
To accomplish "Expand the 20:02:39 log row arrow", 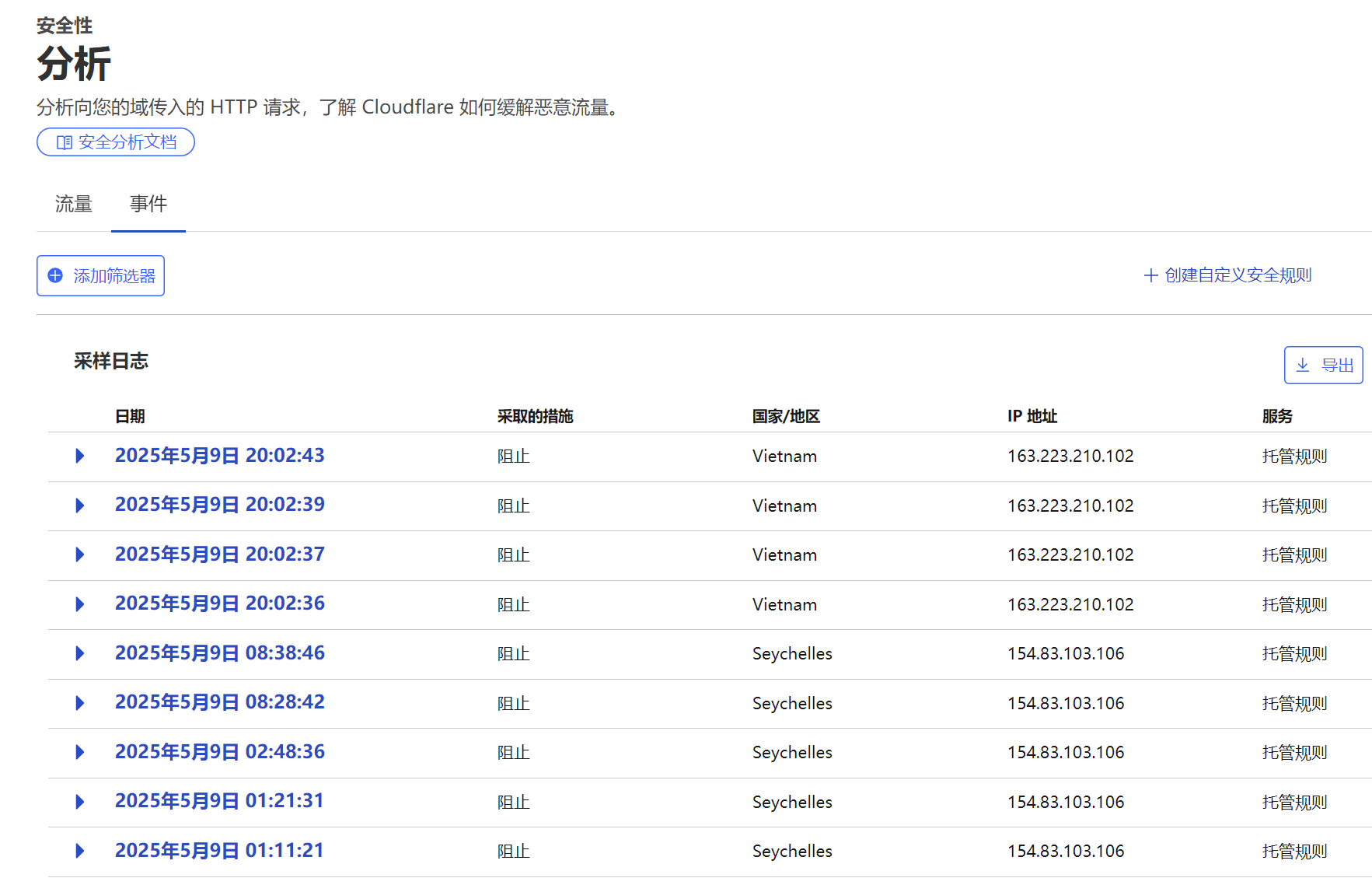I will click(79, 505).
